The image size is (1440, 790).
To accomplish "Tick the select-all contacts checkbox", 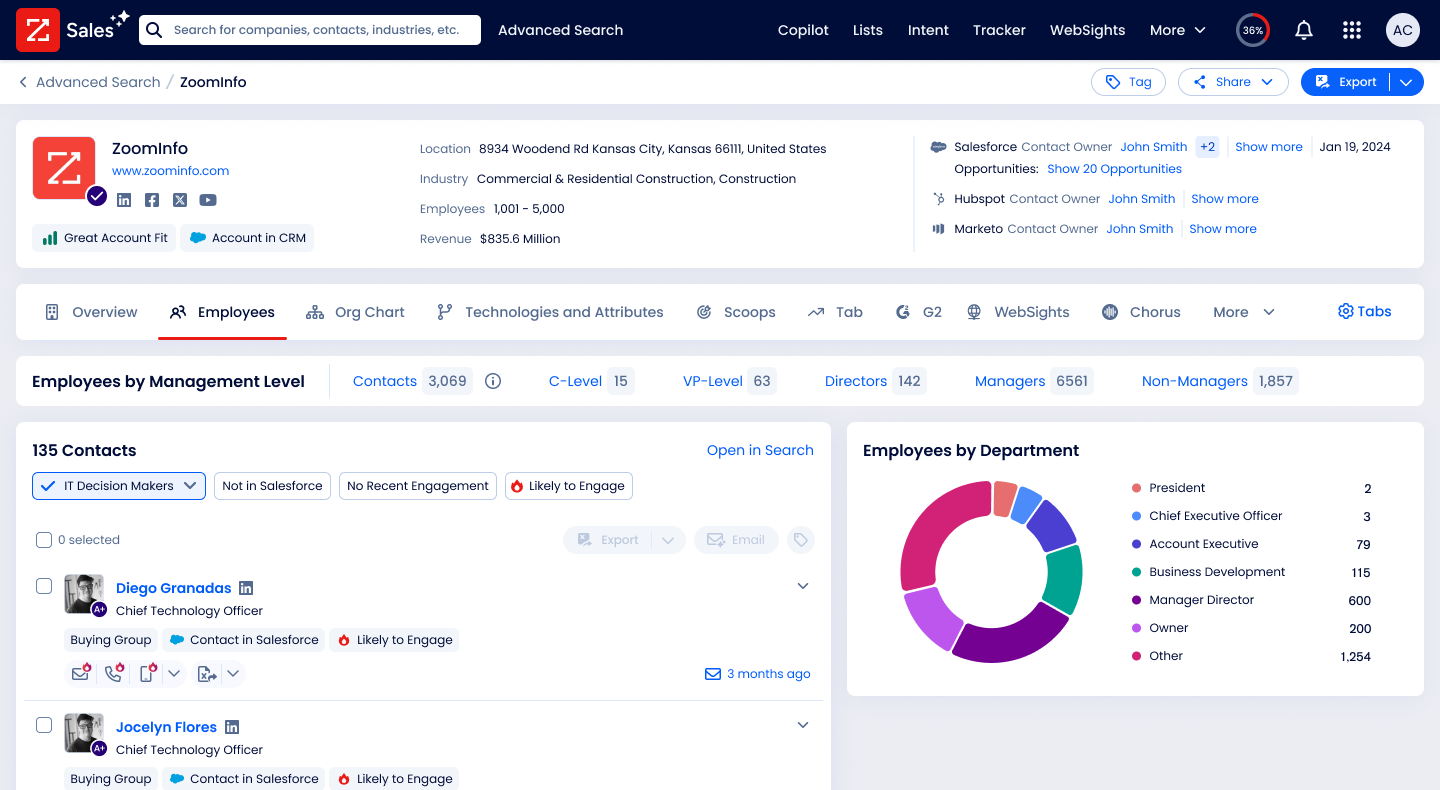I will [x=44, y=540].
